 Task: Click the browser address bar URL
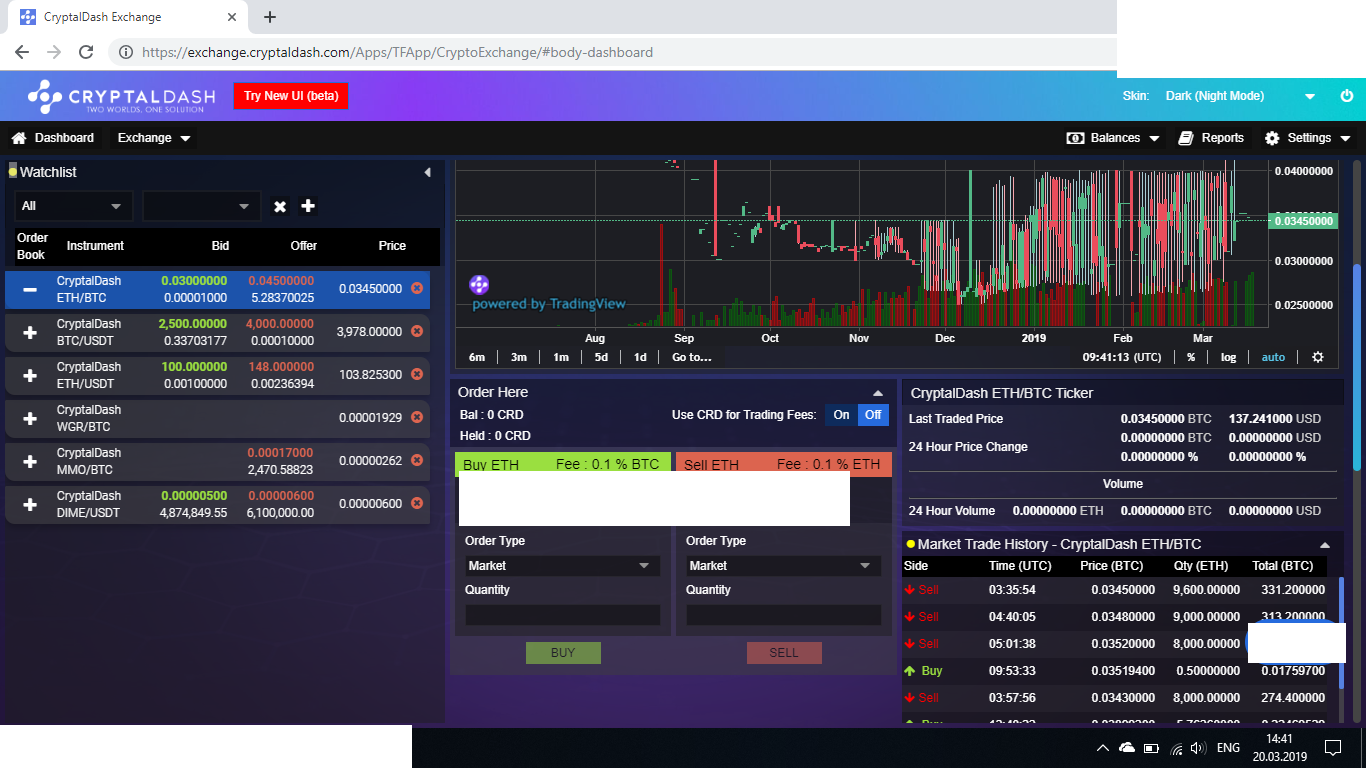pos(397,52)
